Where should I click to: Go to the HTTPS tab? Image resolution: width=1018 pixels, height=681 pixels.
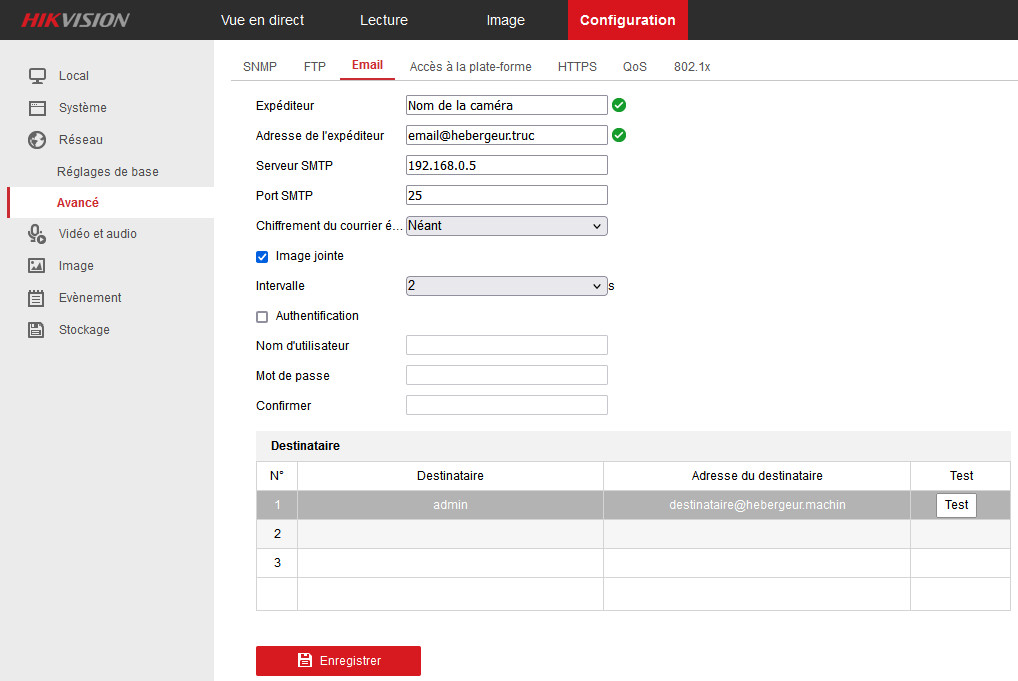pos(577,67)
